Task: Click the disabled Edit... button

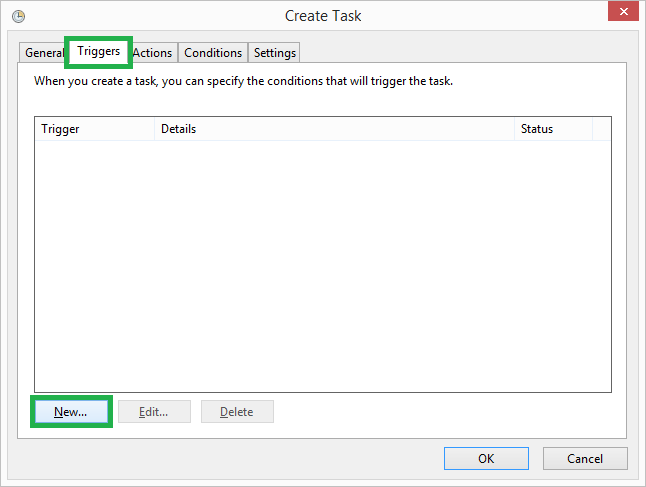Action: [154, 412]
